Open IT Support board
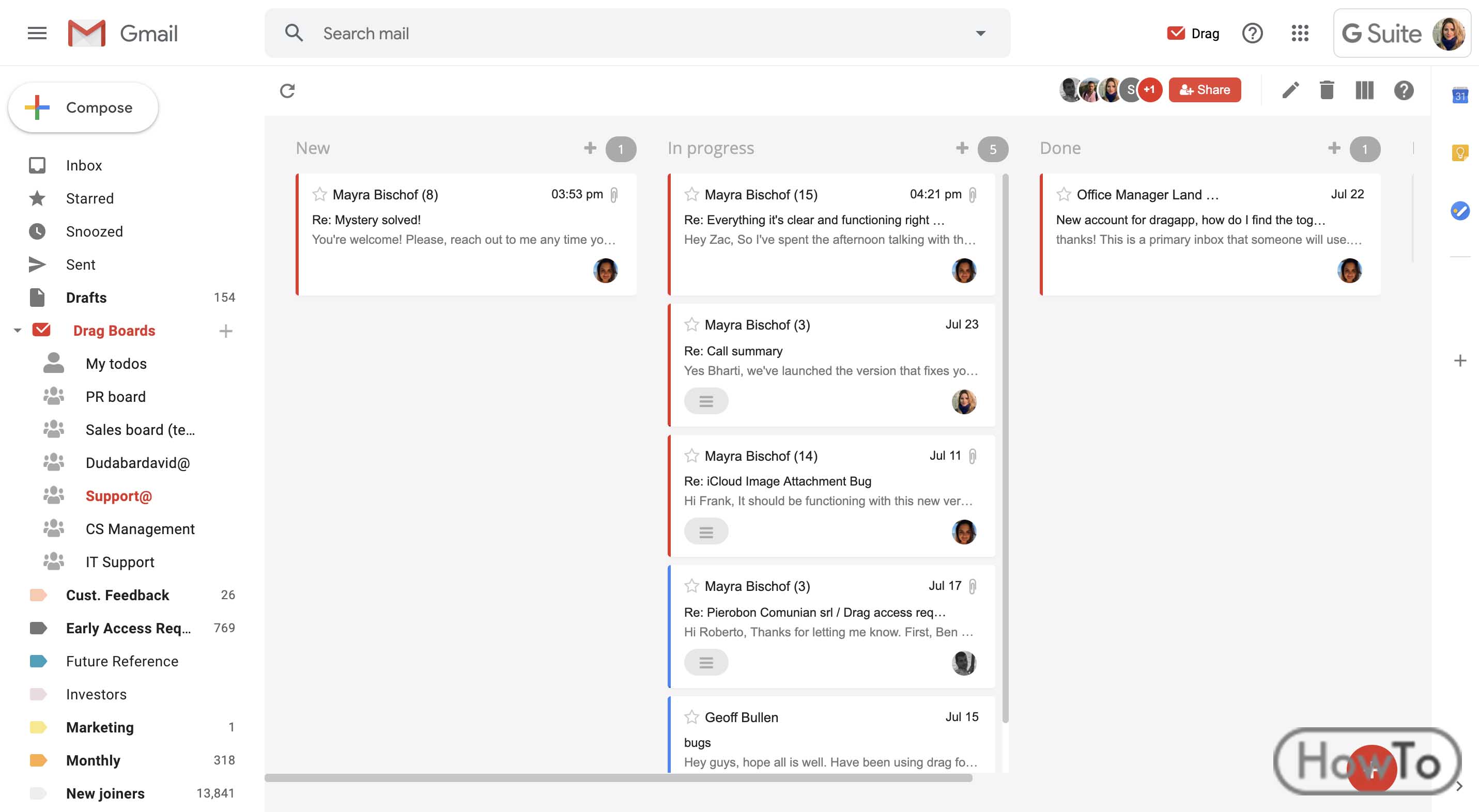The height and width of the screenshot is (812, 1479). (x=120, y=562)
